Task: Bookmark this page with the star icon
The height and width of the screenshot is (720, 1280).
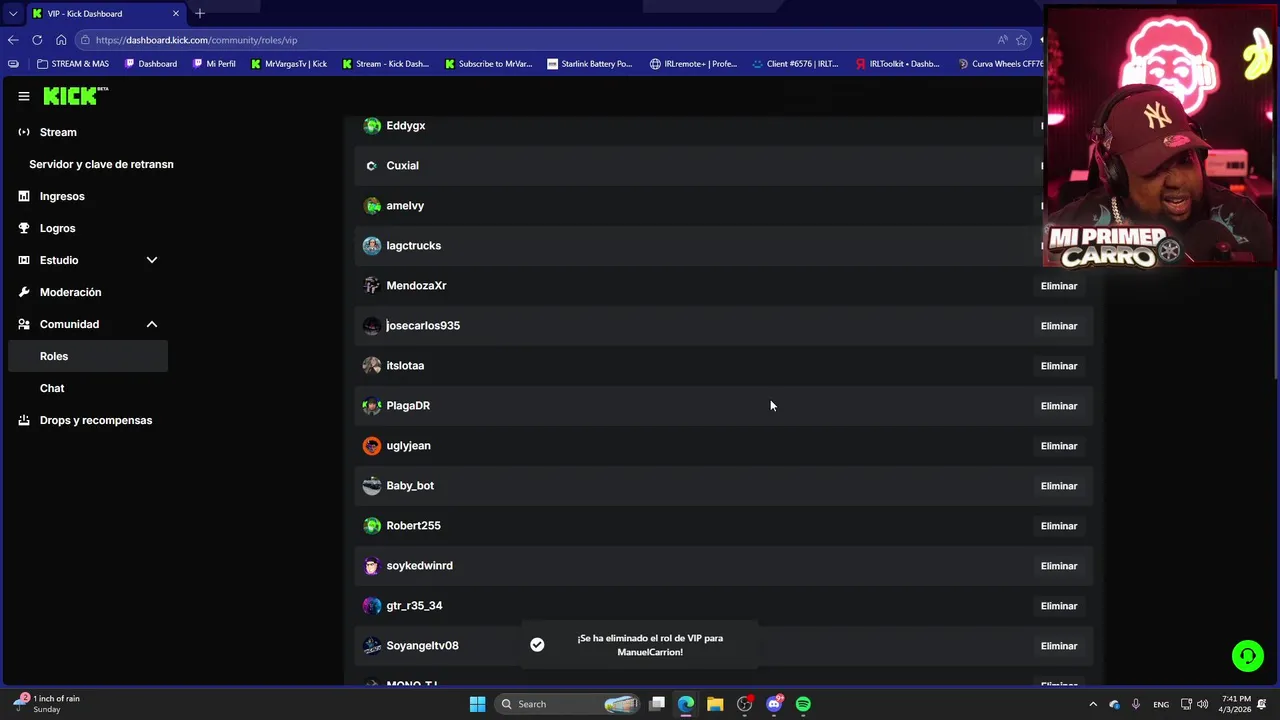Action: (1021, 40)
